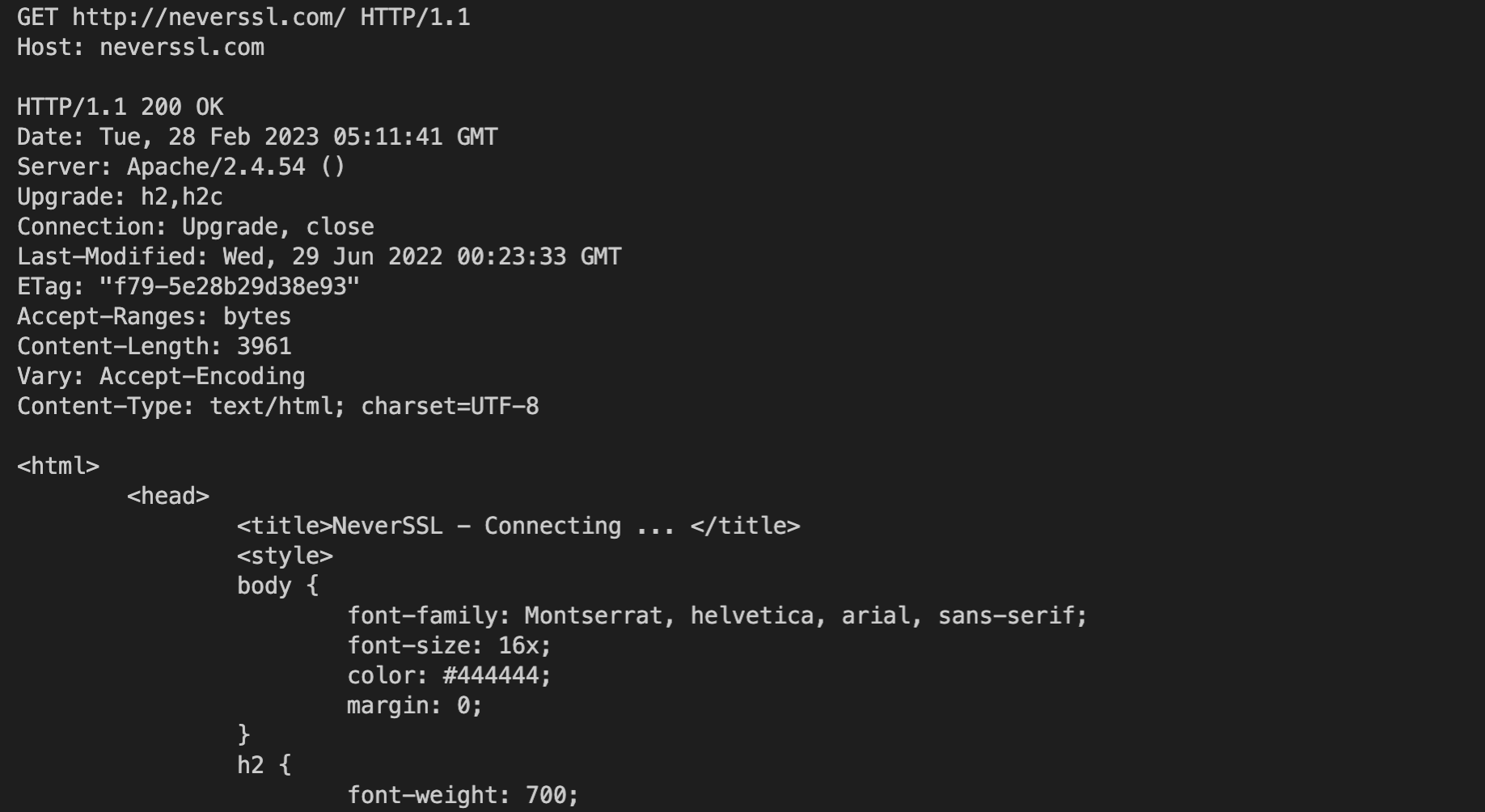Click the color #444444 value

(x=497, y=675)
